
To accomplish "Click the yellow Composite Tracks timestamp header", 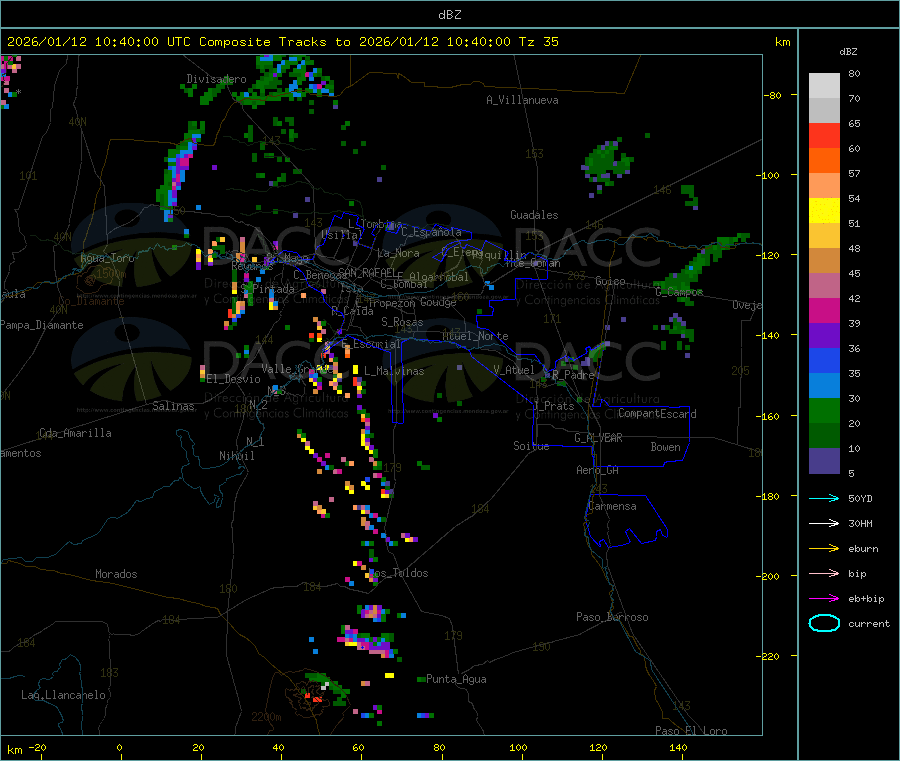I will [282, 42].
